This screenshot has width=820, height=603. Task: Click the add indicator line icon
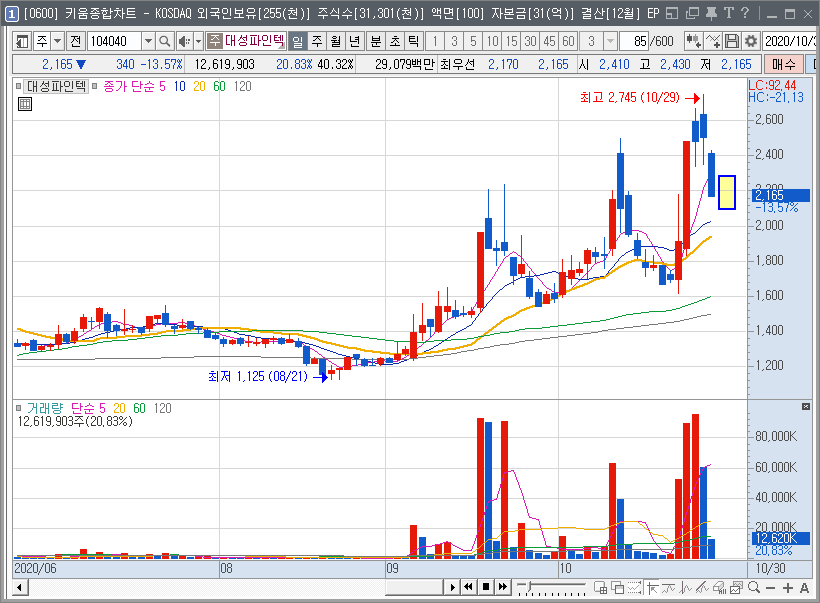[x=713, y=41]
